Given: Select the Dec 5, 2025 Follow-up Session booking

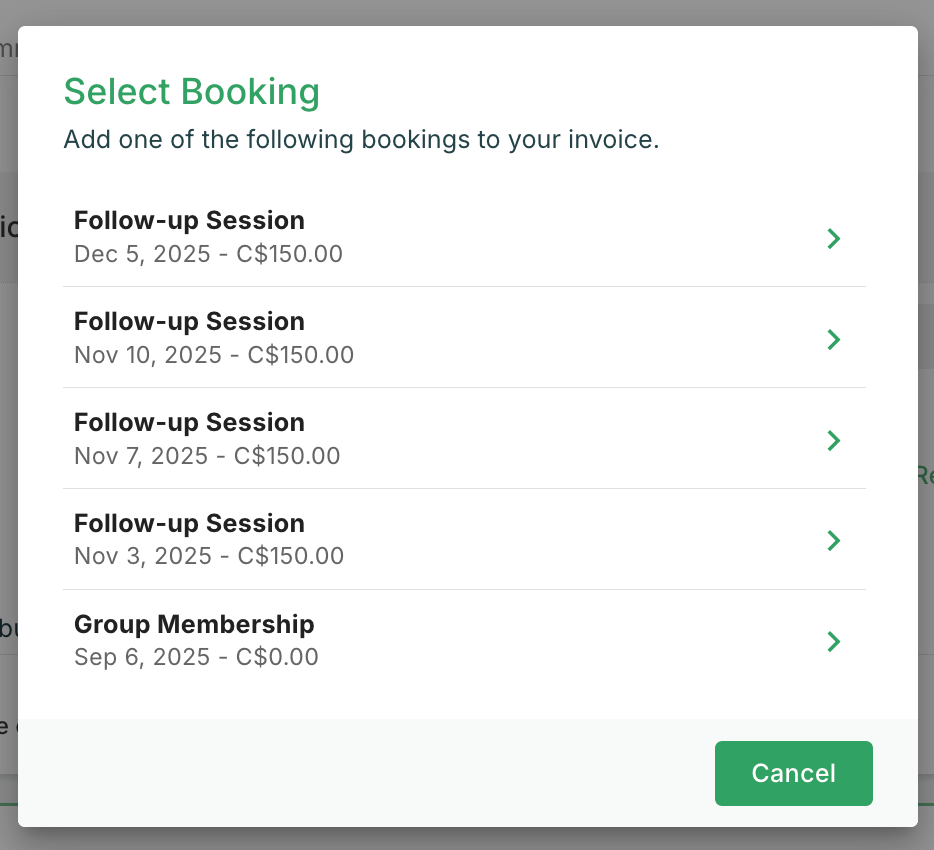Looking at the screenshot, I should [x=189, y=220].
